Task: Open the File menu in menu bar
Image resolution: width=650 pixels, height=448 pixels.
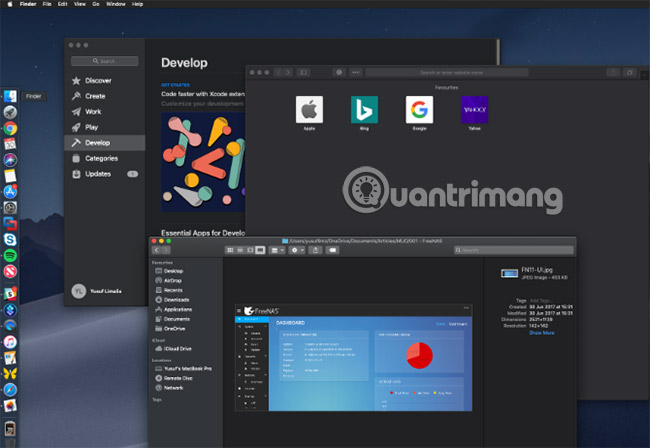Action: point(47,4)
